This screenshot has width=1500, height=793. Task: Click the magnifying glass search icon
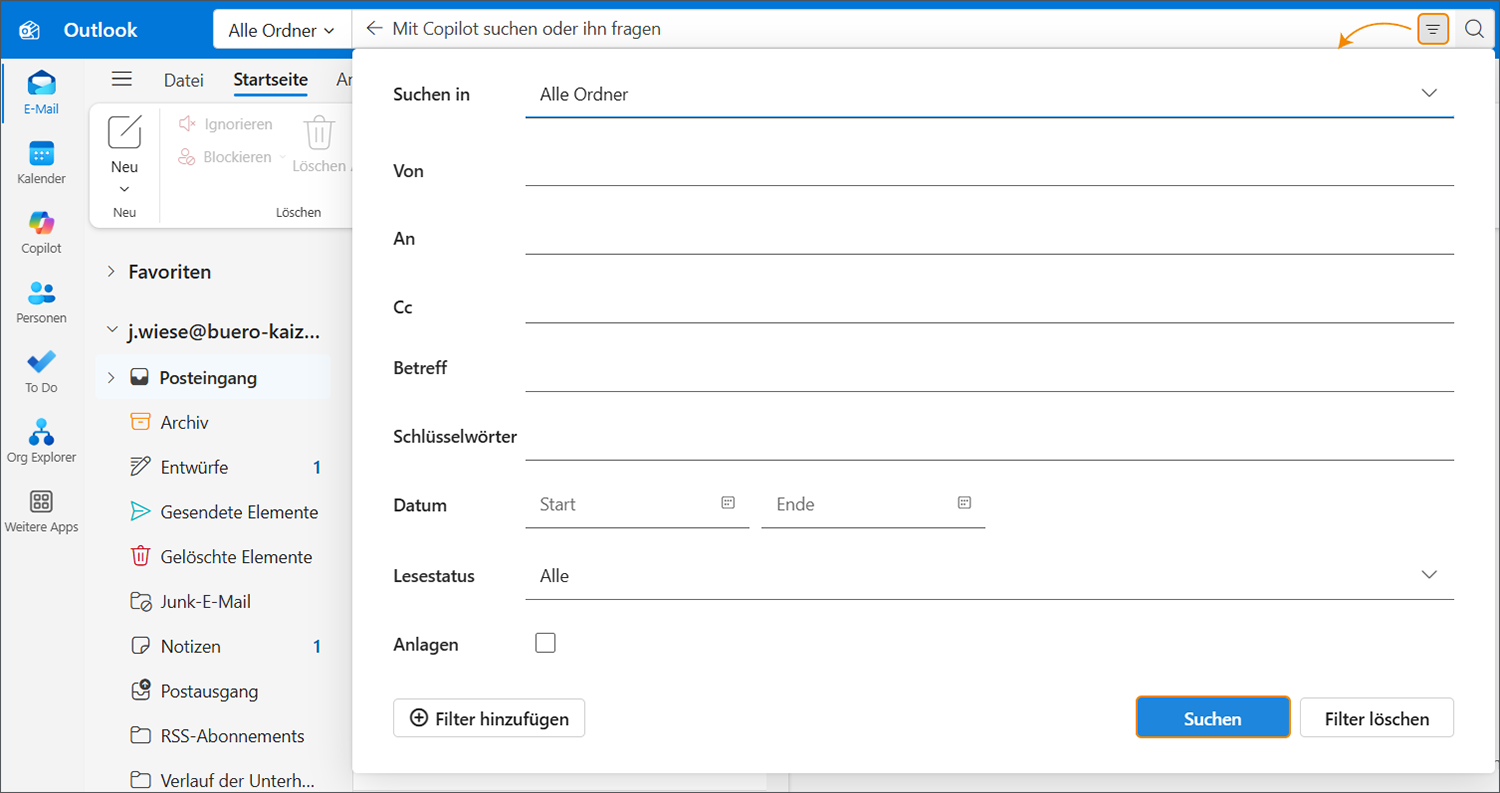coord(1474,30)
